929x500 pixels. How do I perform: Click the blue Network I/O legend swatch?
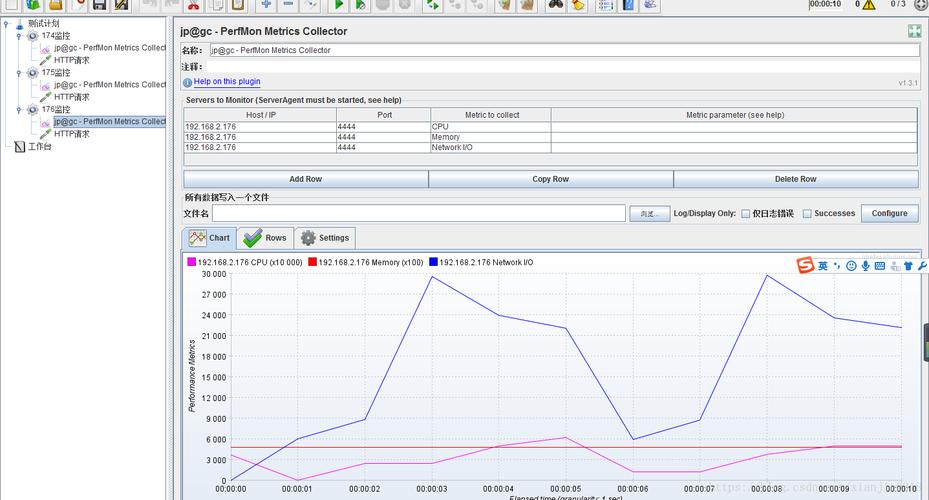coord(433,262)
